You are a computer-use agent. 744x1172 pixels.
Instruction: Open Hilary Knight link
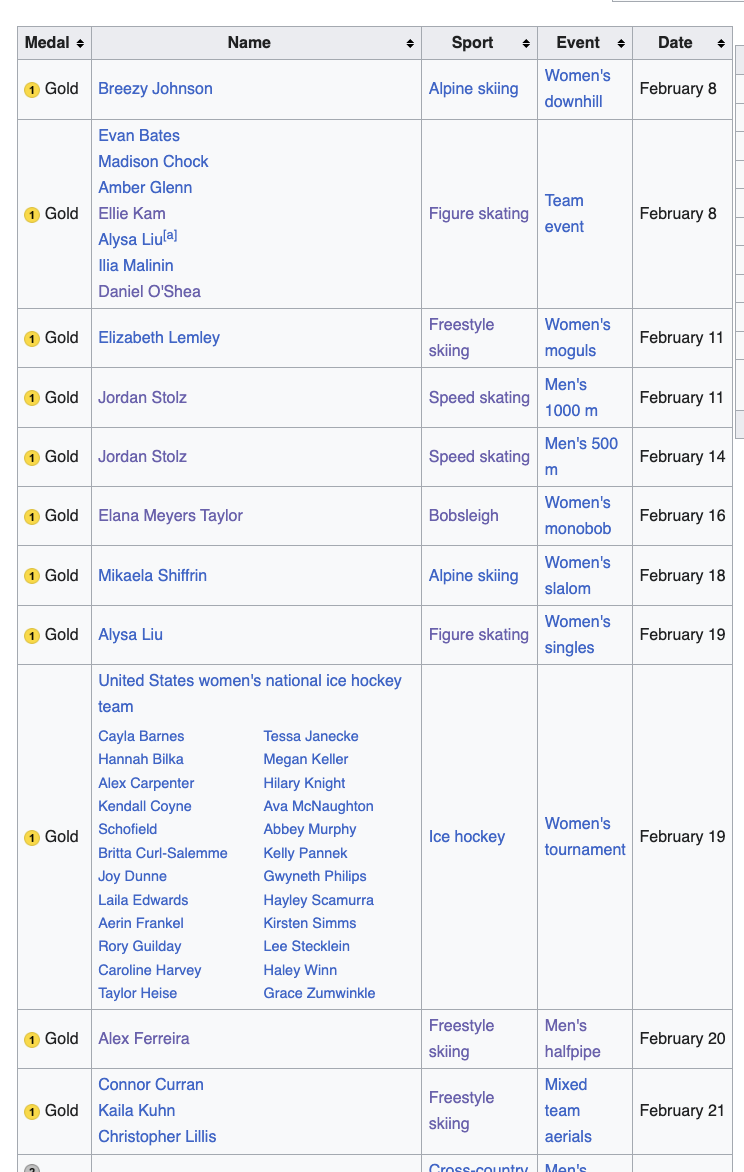click(304, 783)
